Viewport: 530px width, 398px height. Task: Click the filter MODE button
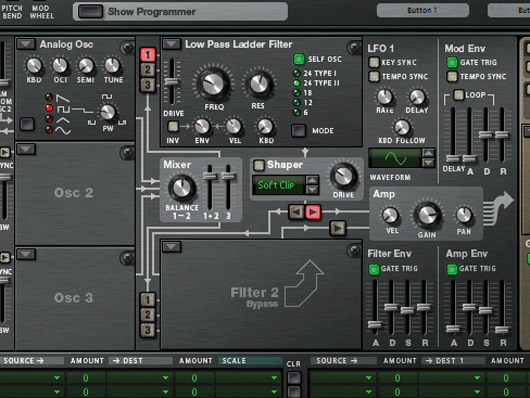[x=298, y=131]
